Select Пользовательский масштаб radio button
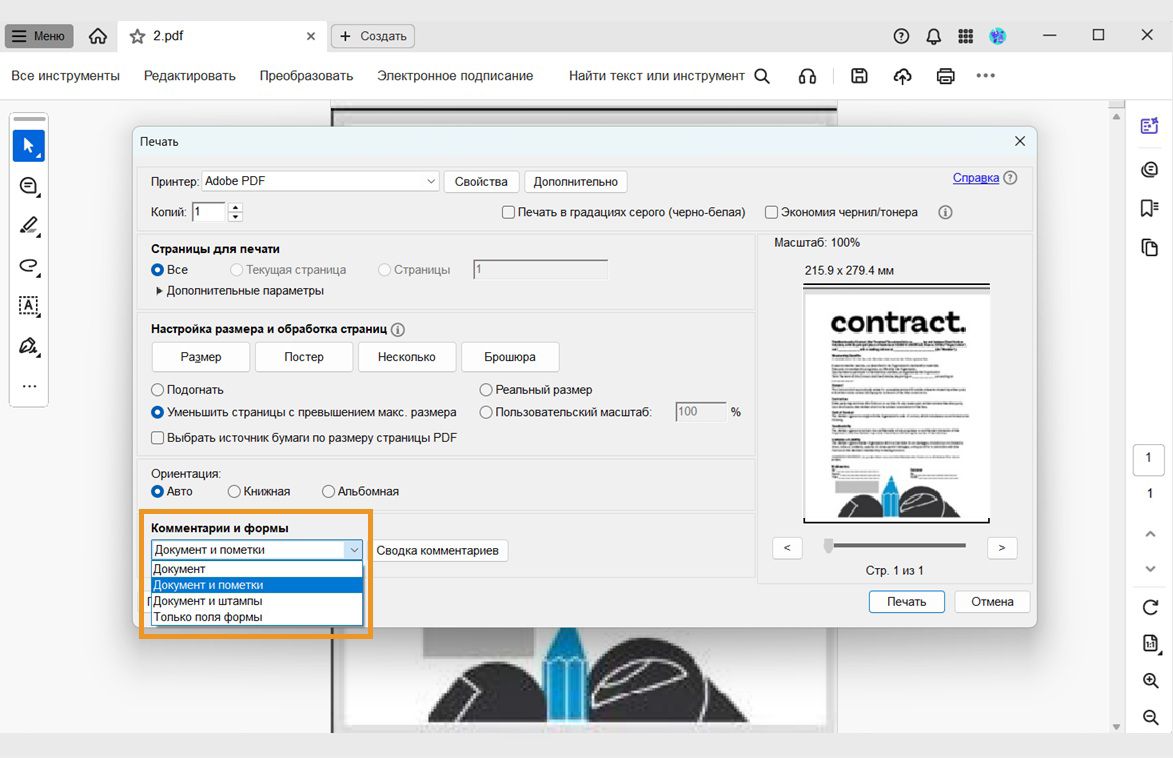Screen dimensions: 1173x758 click(486, 412)
